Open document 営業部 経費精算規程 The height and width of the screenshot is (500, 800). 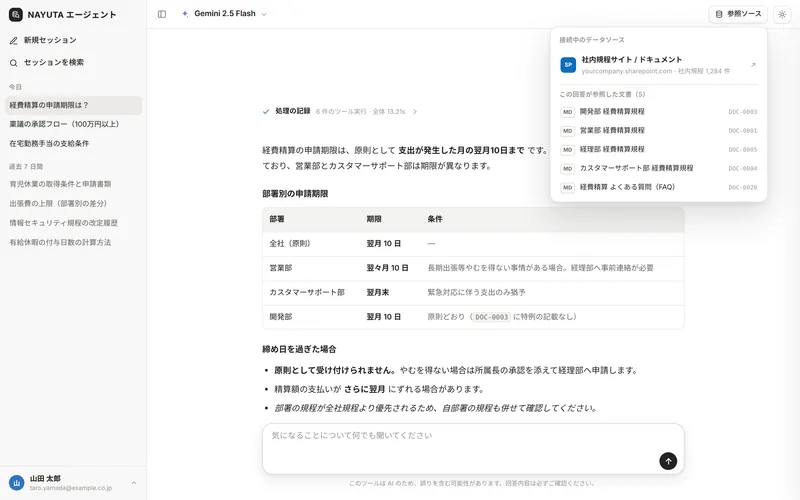659,131
